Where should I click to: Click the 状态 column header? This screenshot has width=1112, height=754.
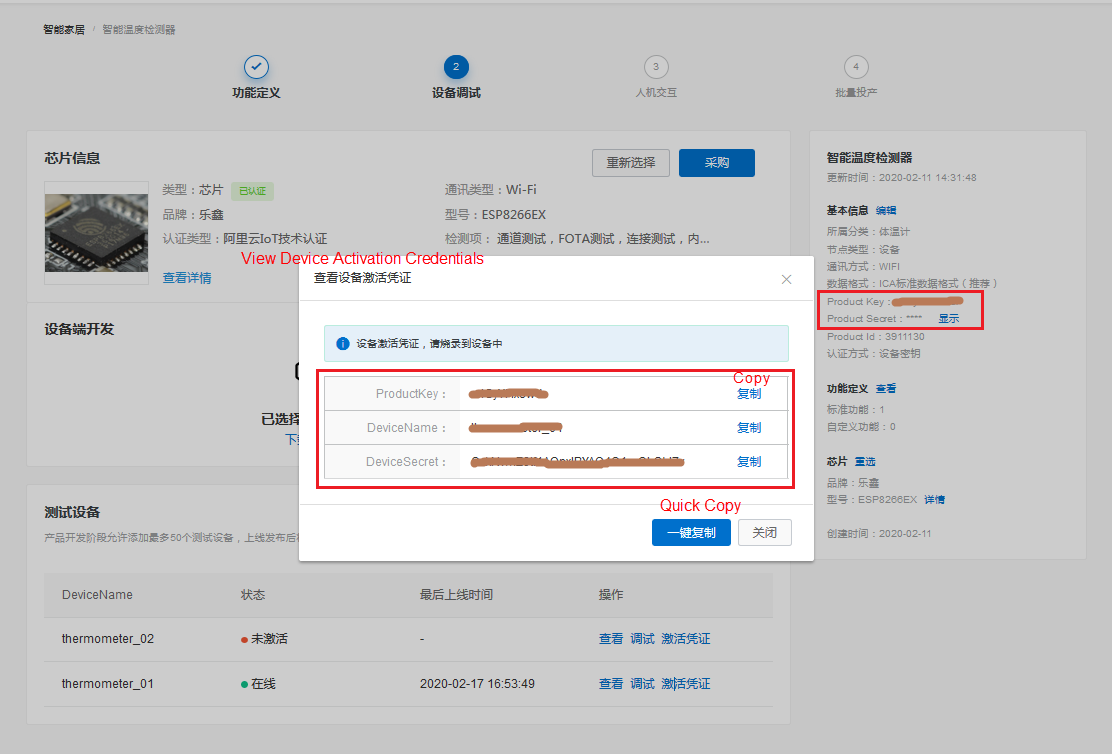252,595
